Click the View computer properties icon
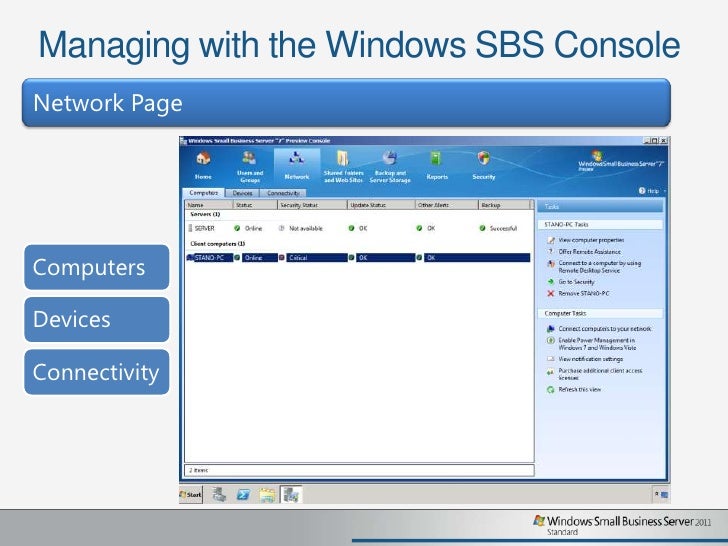 [x=551, y=240]
